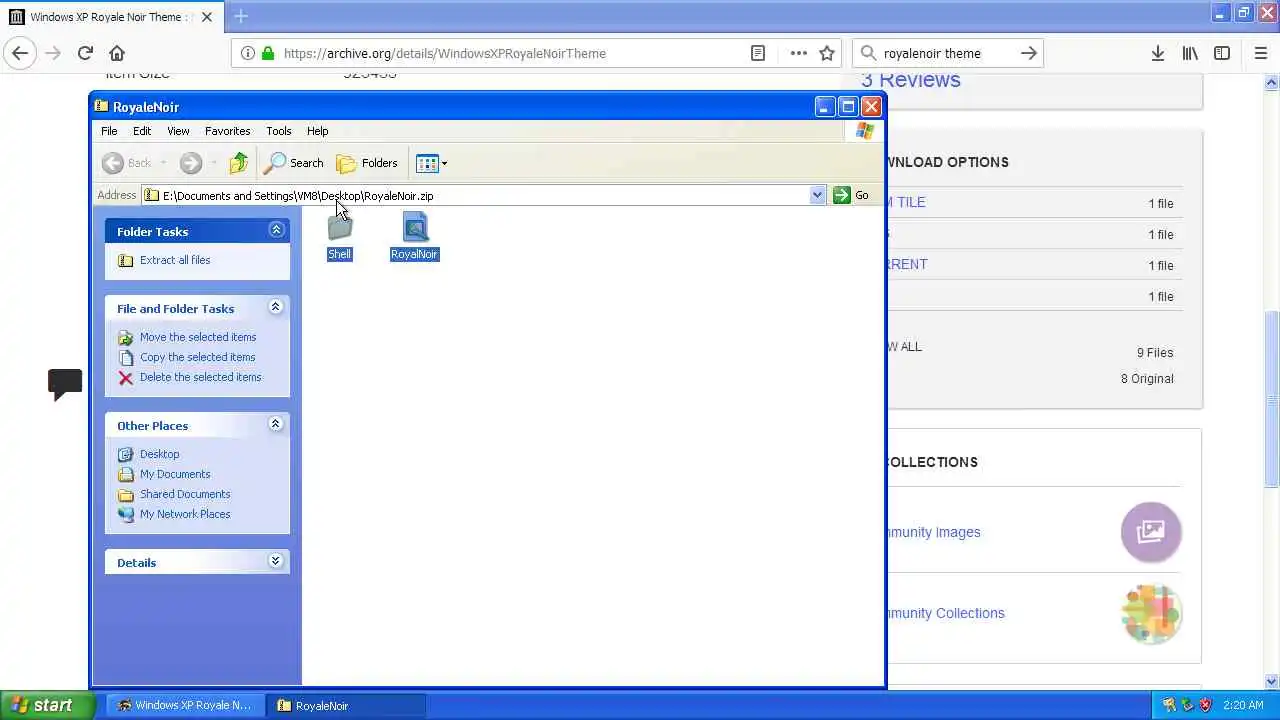Collapse the File and Folder Tasks panel
Screen dimensions: 1280x720
276,307
